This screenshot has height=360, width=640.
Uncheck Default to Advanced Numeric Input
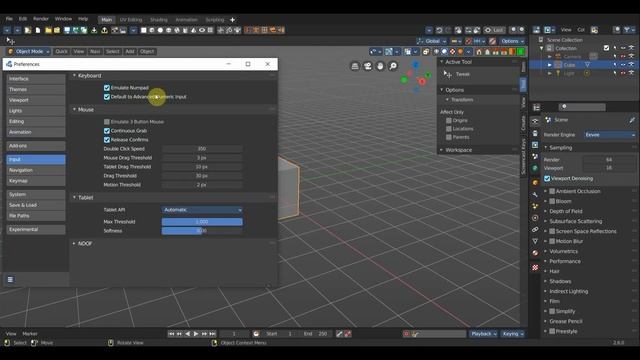tap(107, 97)
